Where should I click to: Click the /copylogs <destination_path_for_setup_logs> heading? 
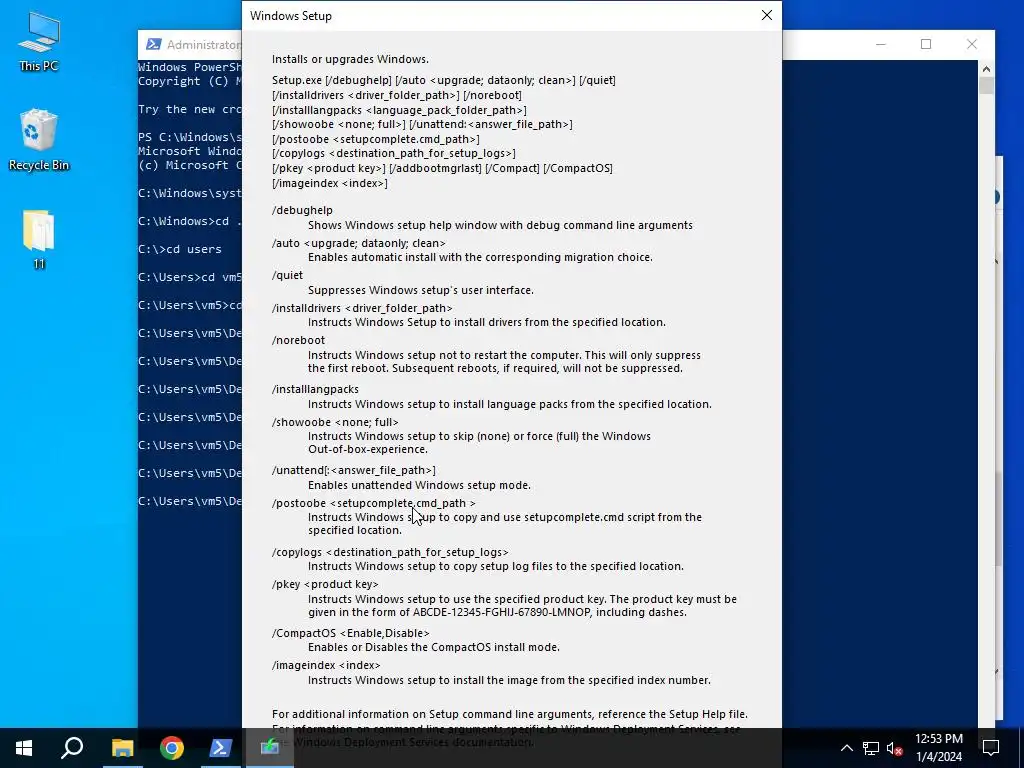390,552
